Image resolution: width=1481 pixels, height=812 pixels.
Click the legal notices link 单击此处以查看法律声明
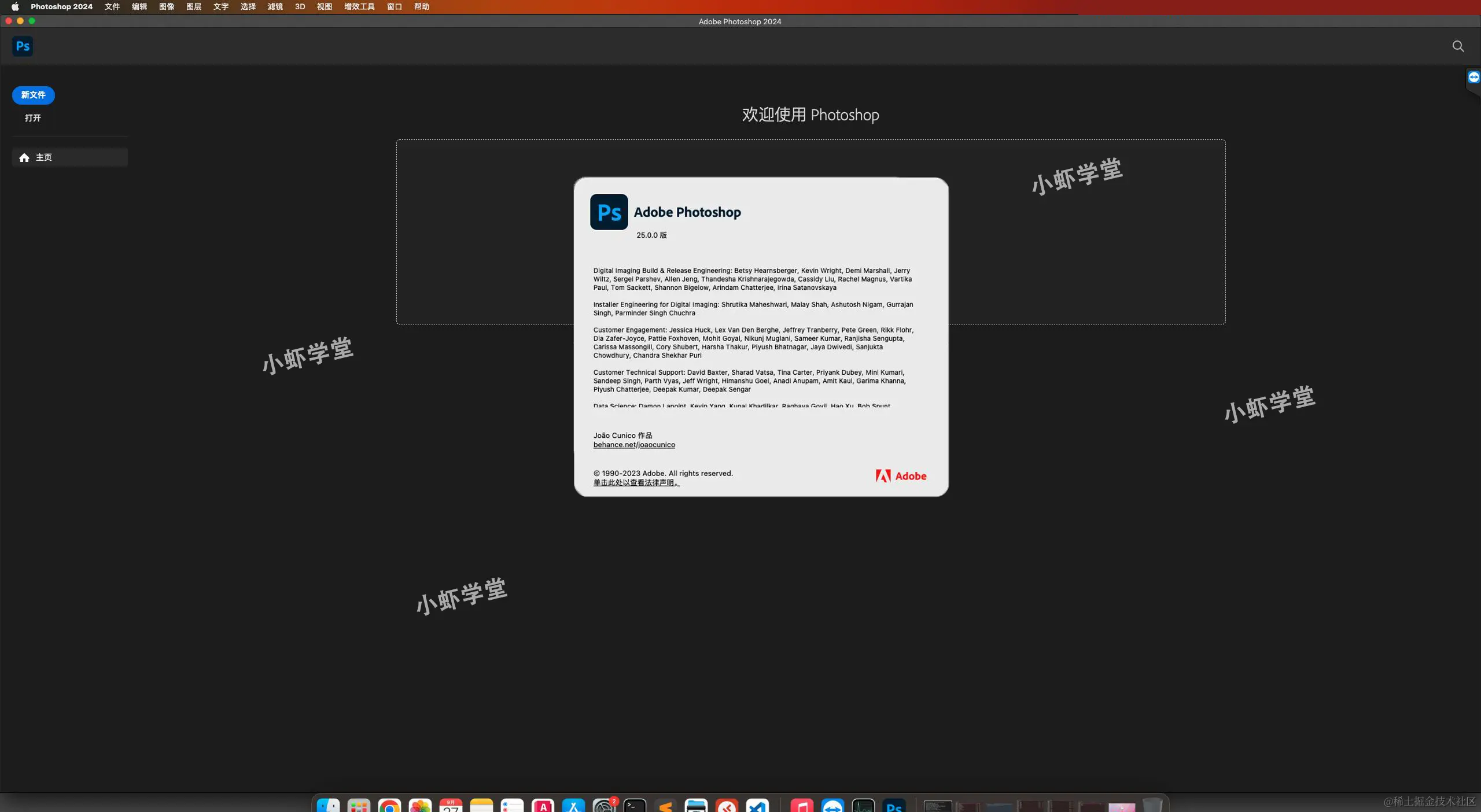(x=636, y=483)
